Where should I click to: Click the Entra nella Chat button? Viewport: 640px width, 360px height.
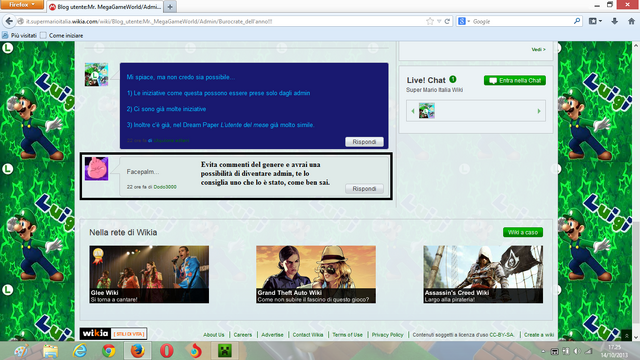(515, 80)
